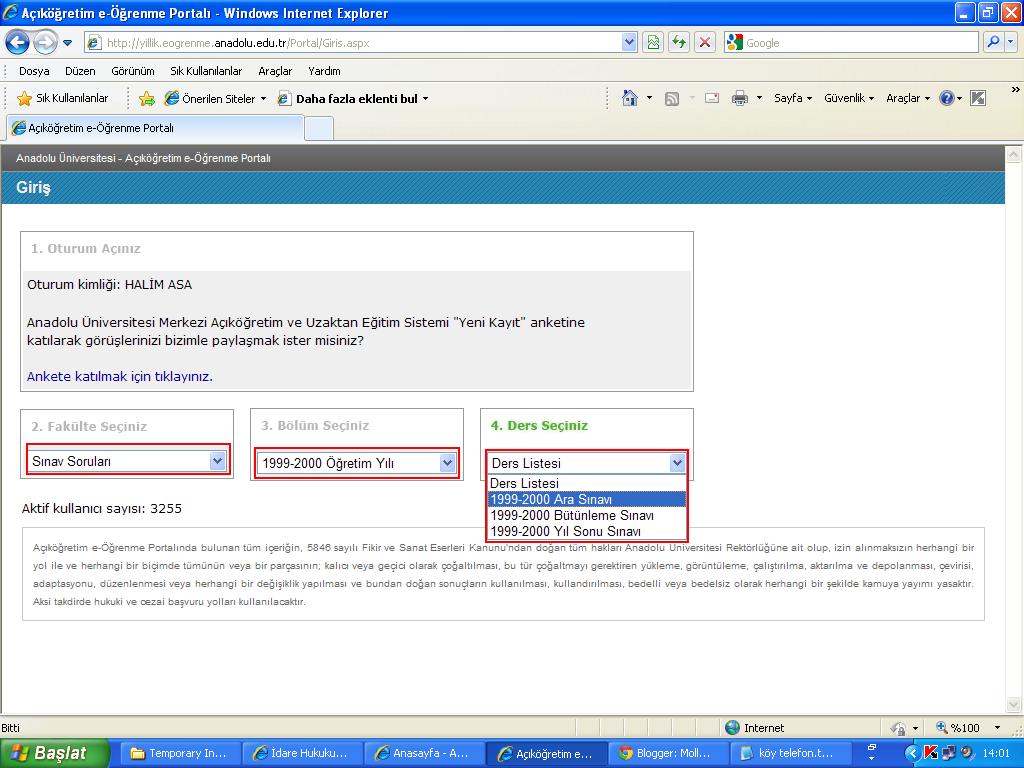Open the Yardım menu
This screenshot has width=1024, height=768.
click(x=324, y=71)
